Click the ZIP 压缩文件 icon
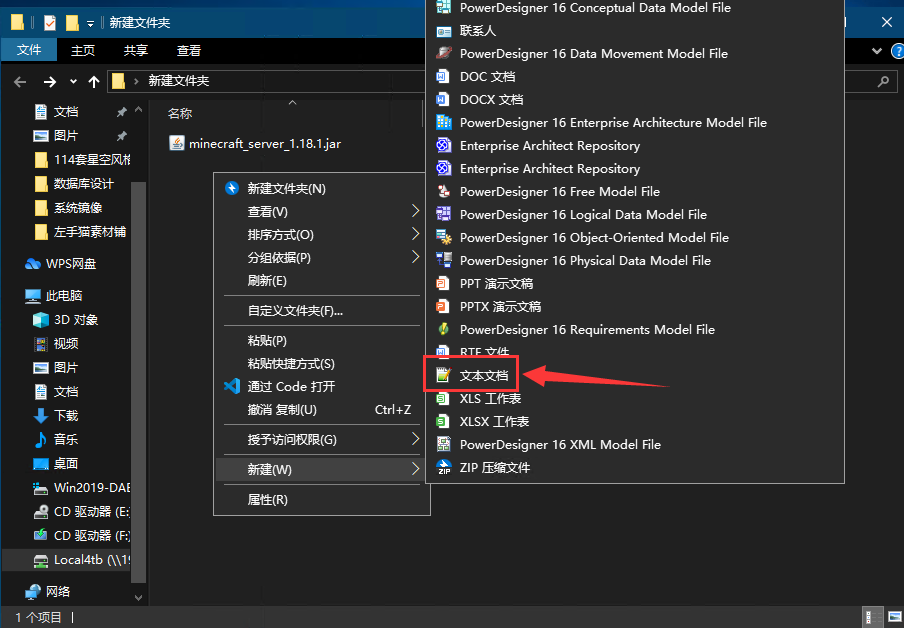904x628 pixels. pos(444,467)
